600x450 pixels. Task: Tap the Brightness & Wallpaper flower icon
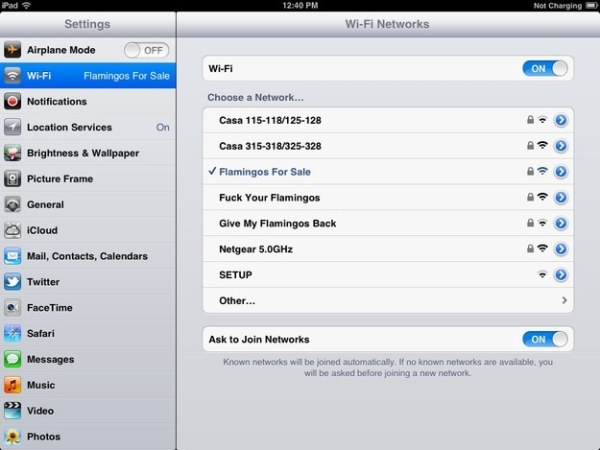(12, 153)
